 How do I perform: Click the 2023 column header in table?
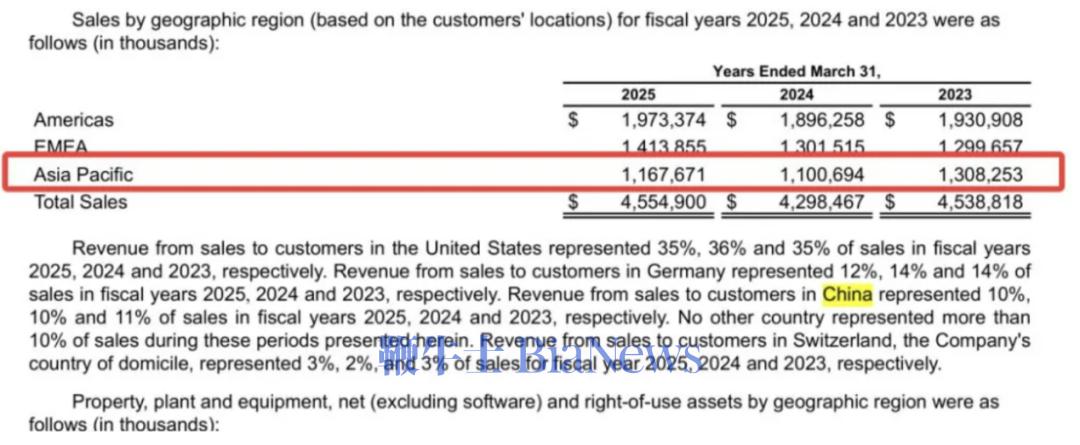(x=954, y=95)
